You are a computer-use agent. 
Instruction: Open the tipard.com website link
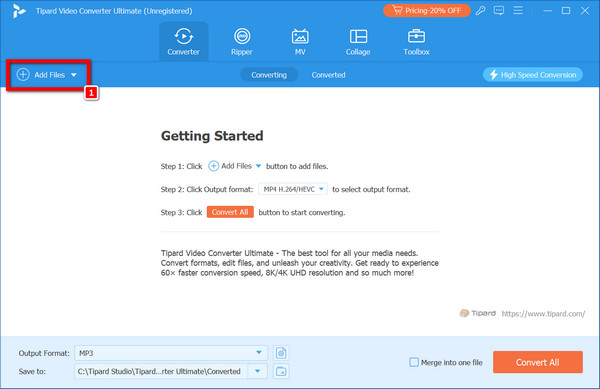pos(543,314)
